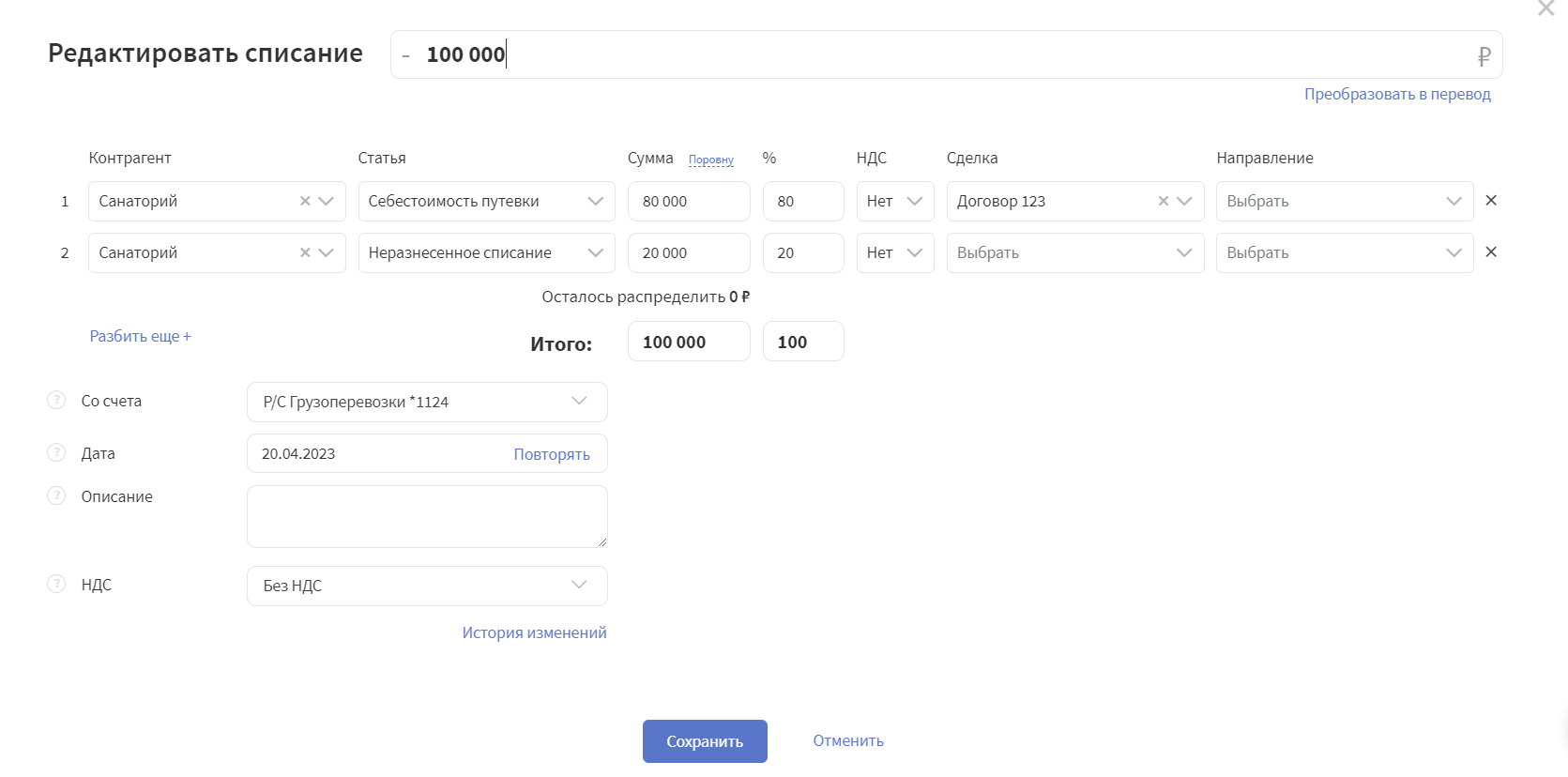Show help for Дата field
Viewport: 1568px width, 777px height.
pyautogui.click(x=56, y=452)
